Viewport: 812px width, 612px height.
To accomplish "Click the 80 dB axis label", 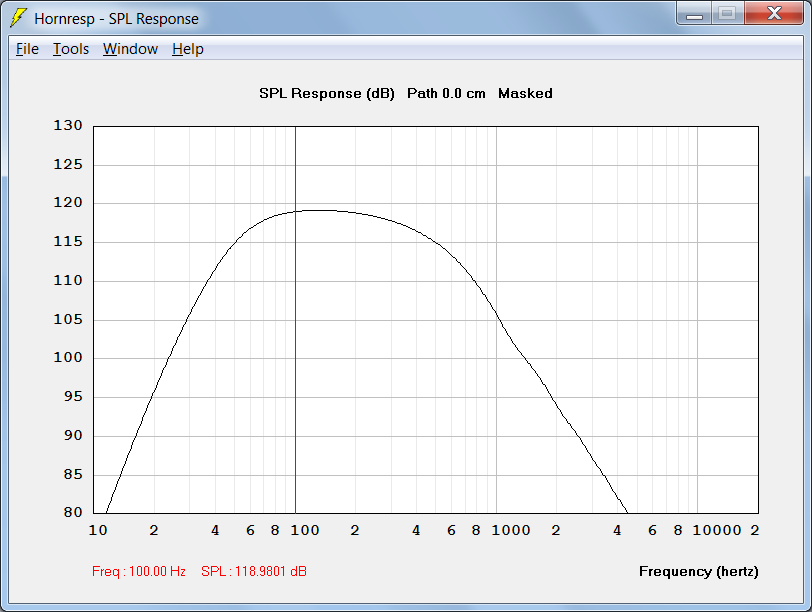I will pos(73,512).
